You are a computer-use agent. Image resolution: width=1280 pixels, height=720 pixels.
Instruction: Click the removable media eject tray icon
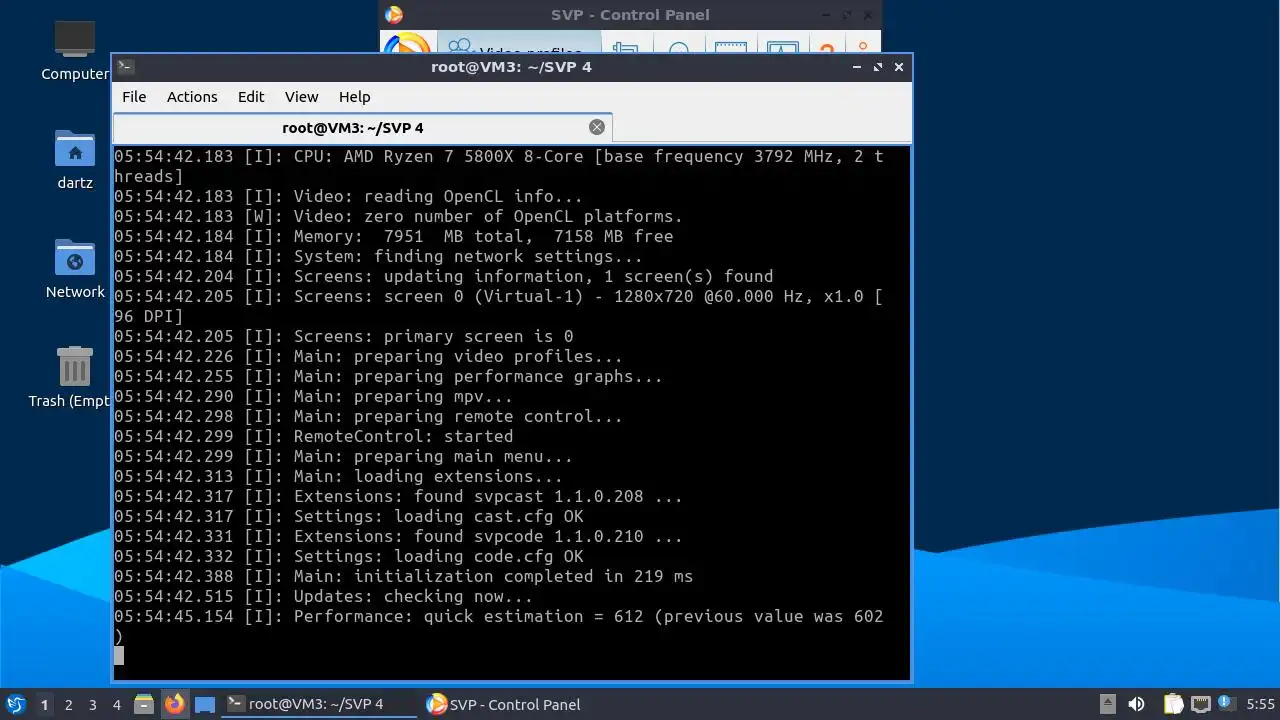pos(1107,704)
